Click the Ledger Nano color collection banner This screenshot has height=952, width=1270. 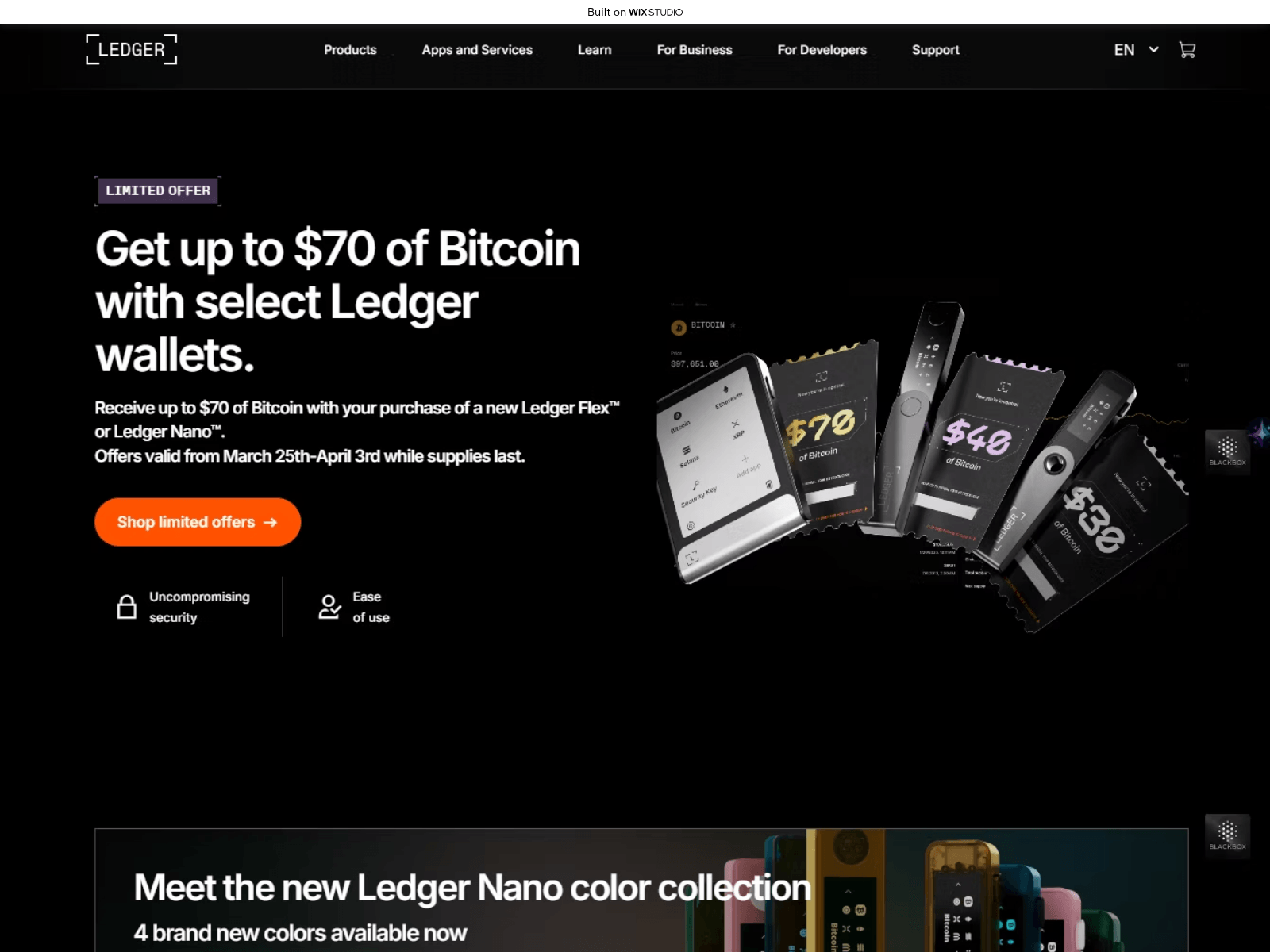click(x=641, y=890)
